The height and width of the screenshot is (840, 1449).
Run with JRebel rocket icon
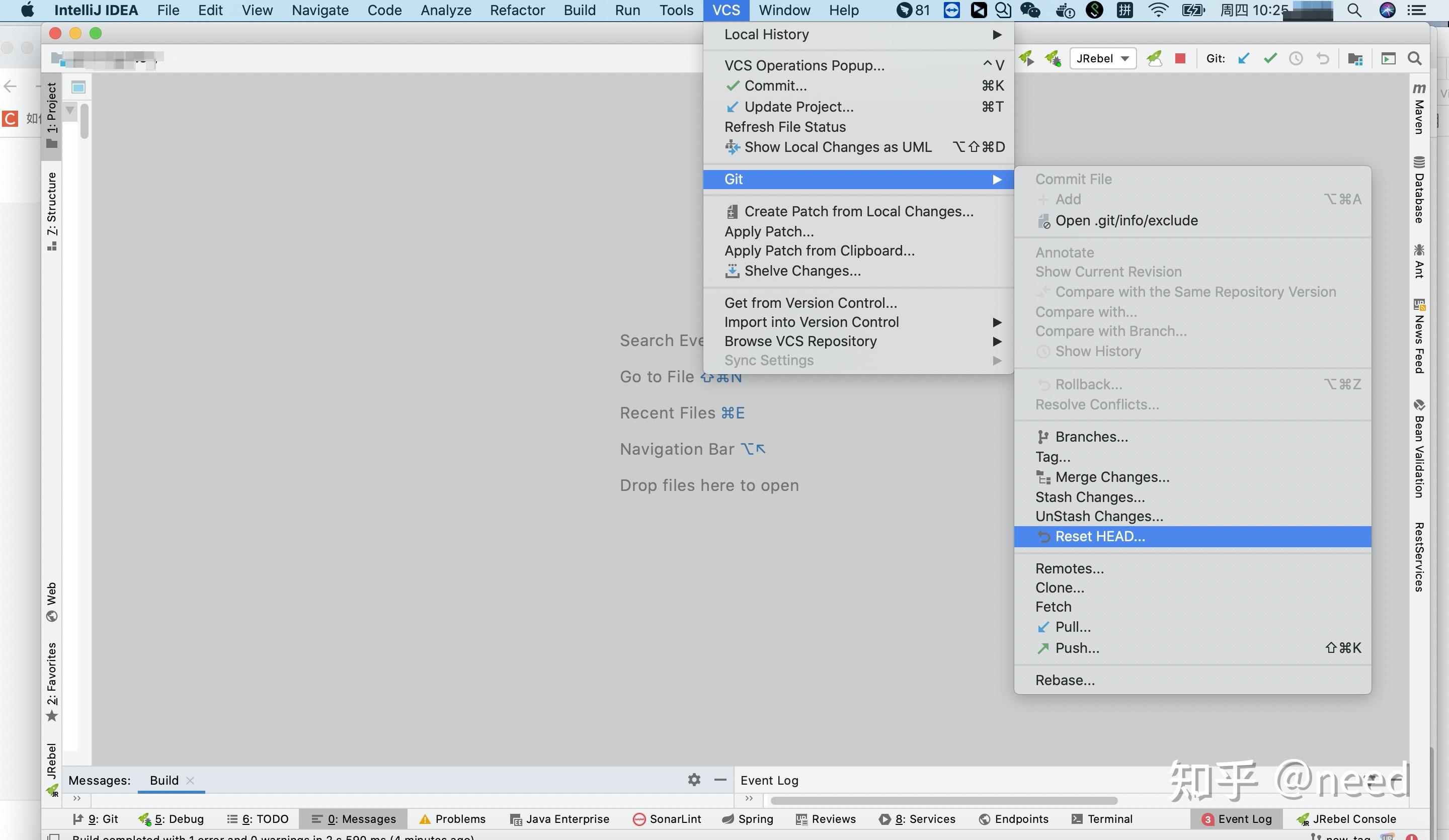(x=1026, y=59)
